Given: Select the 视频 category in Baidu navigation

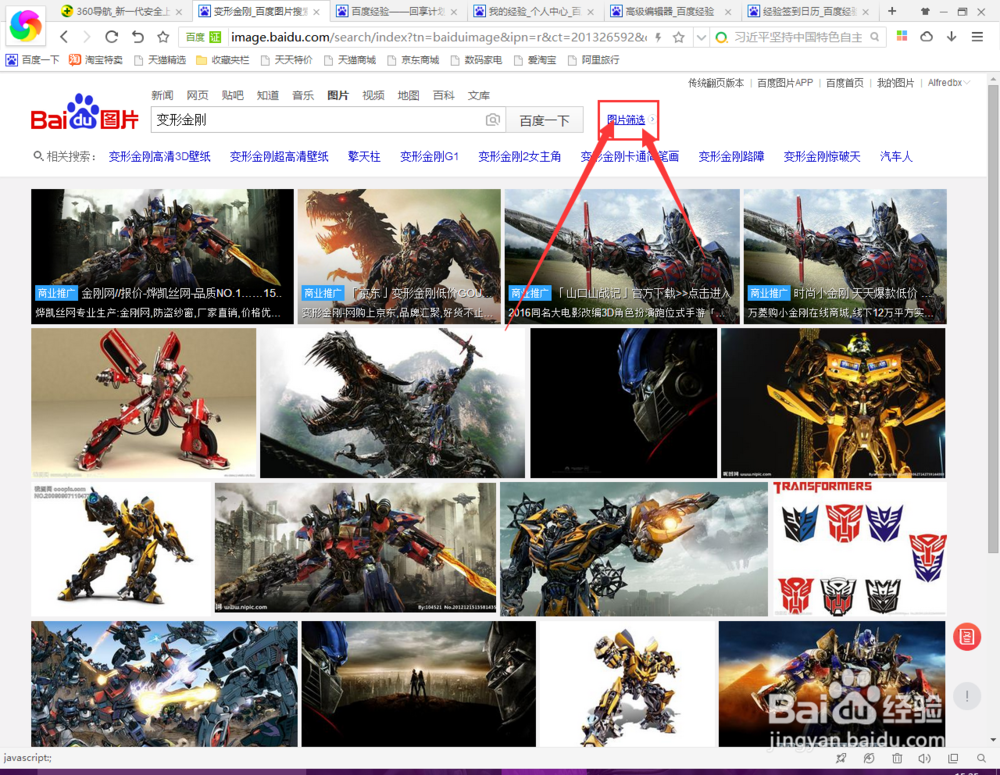Looking at the screenshot, I should 373,96.
